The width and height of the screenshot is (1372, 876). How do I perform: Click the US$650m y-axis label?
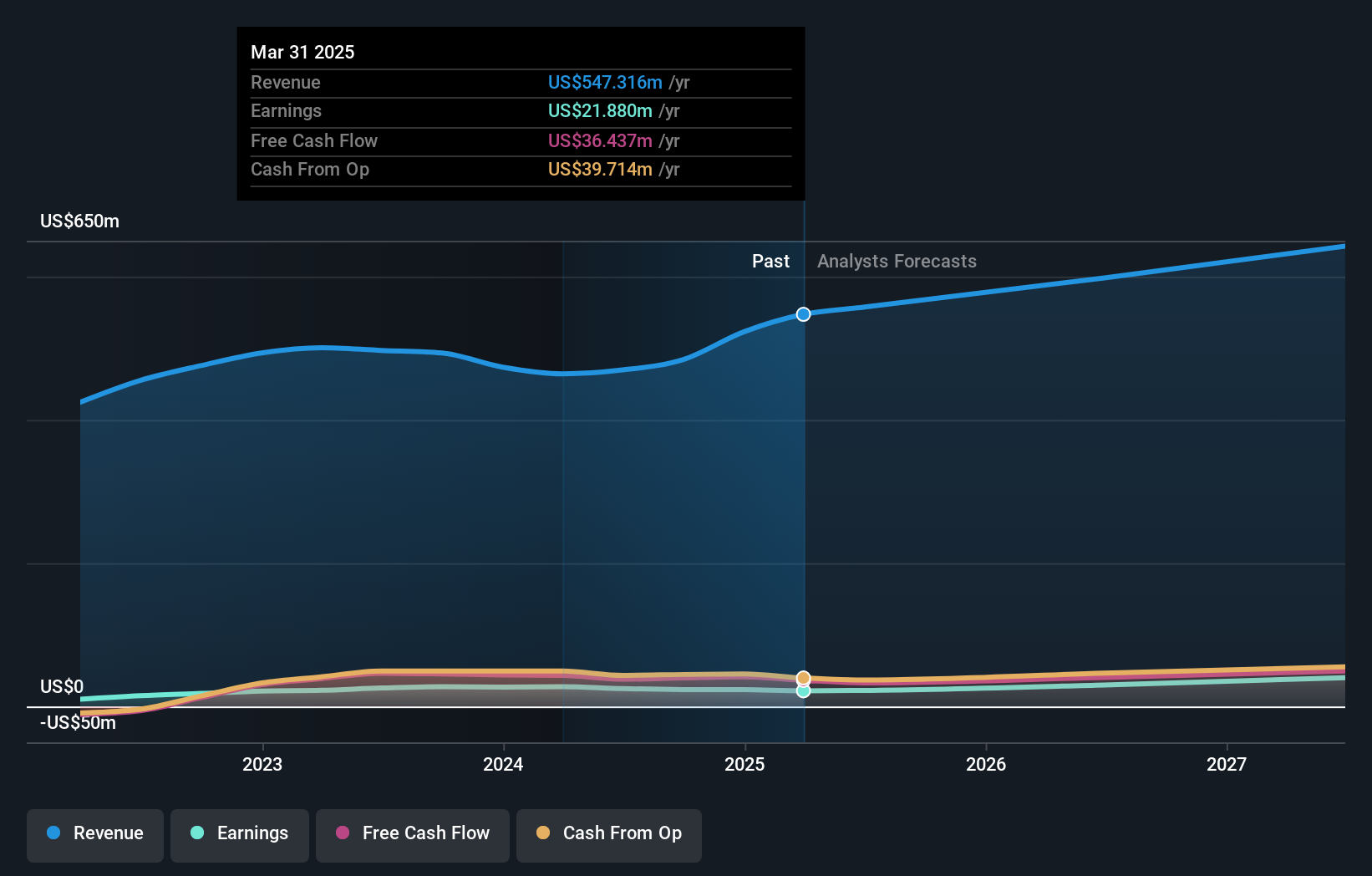[x=80, y=222]
